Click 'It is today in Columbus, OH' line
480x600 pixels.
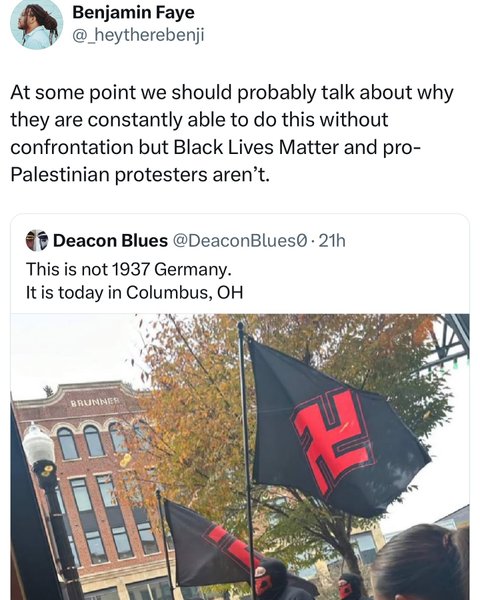pyautogui.click(x=134, y=293)
